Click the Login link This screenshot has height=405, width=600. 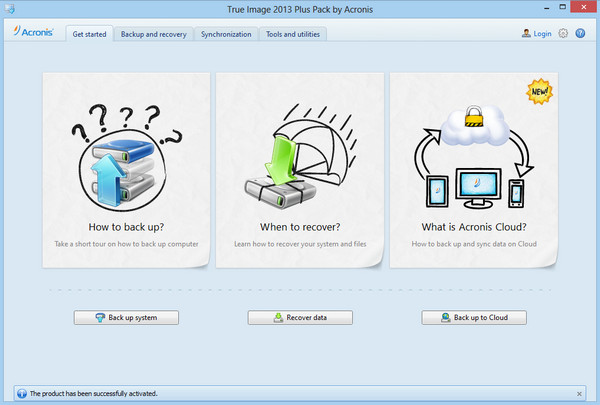click(537, 33)
